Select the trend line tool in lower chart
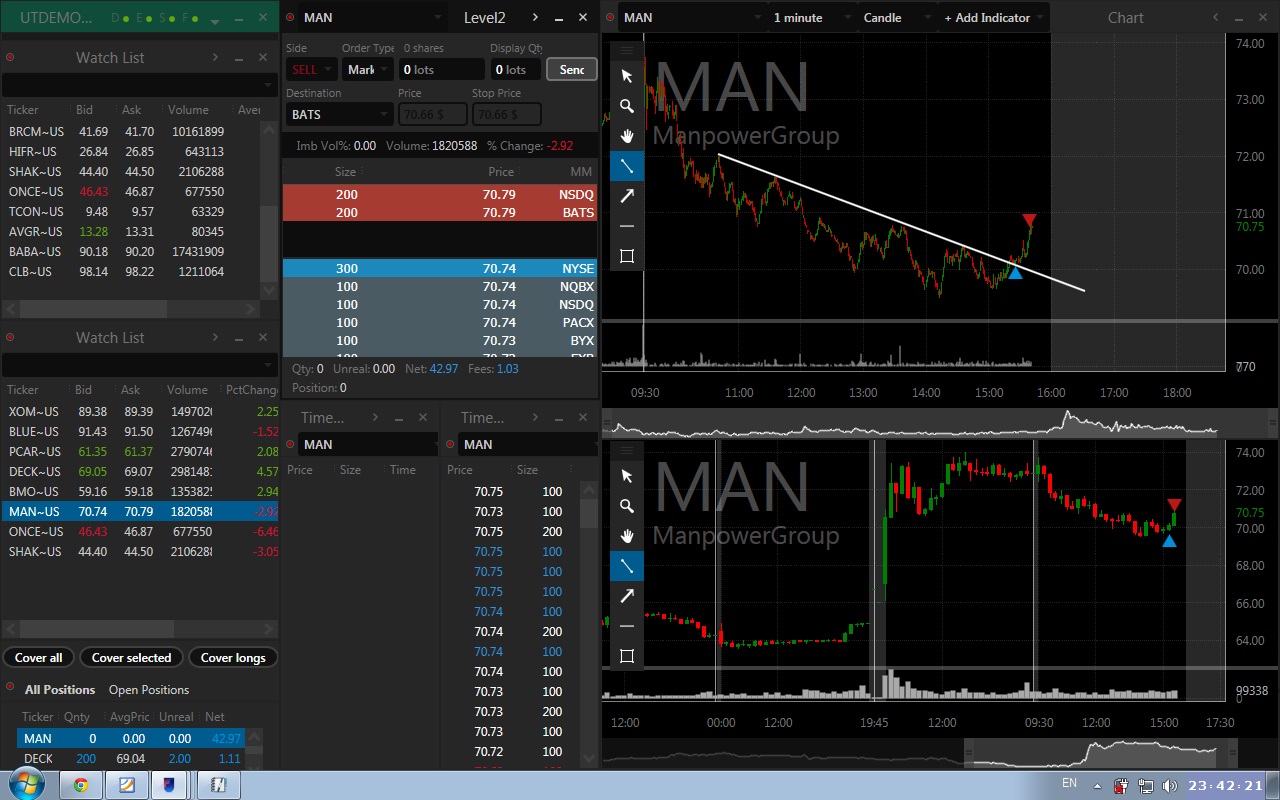Viewport: 1280px width, 800px height. pyautogui.click(x=627, y=566)
